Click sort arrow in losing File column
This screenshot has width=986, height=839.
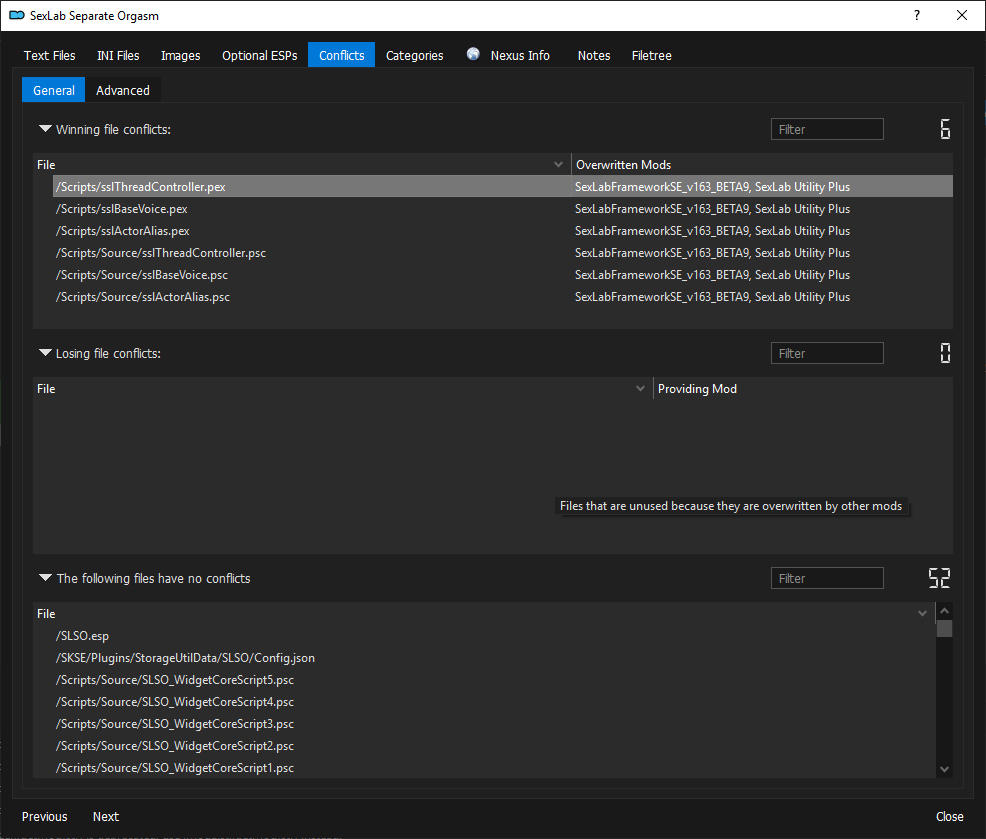click(640, 388)
